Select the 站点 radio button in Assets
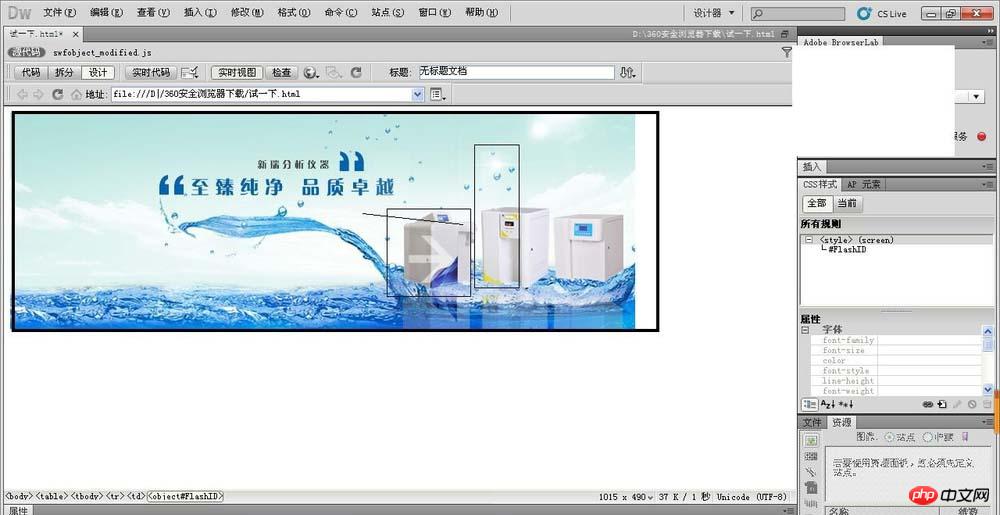 pos(890,437)
